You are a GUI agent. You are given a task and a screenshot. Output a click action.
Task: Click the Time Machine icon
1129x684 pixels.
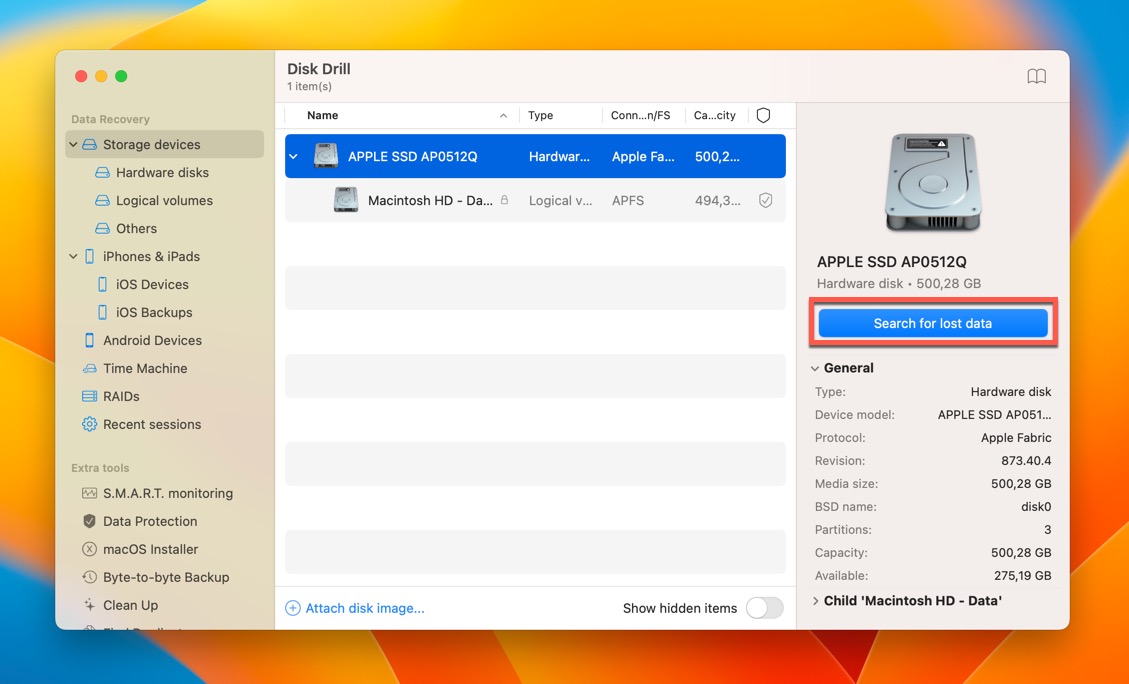pos(89,368)
